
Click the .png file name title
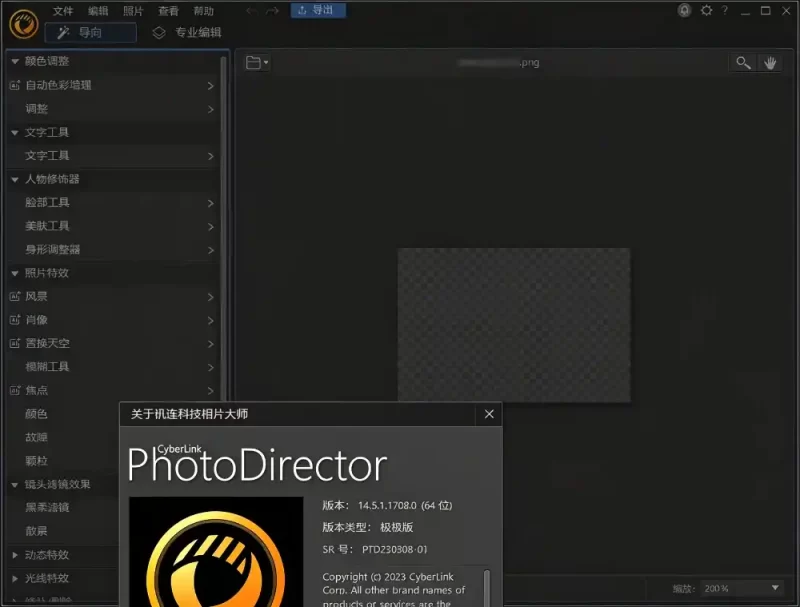pos(498,63)
